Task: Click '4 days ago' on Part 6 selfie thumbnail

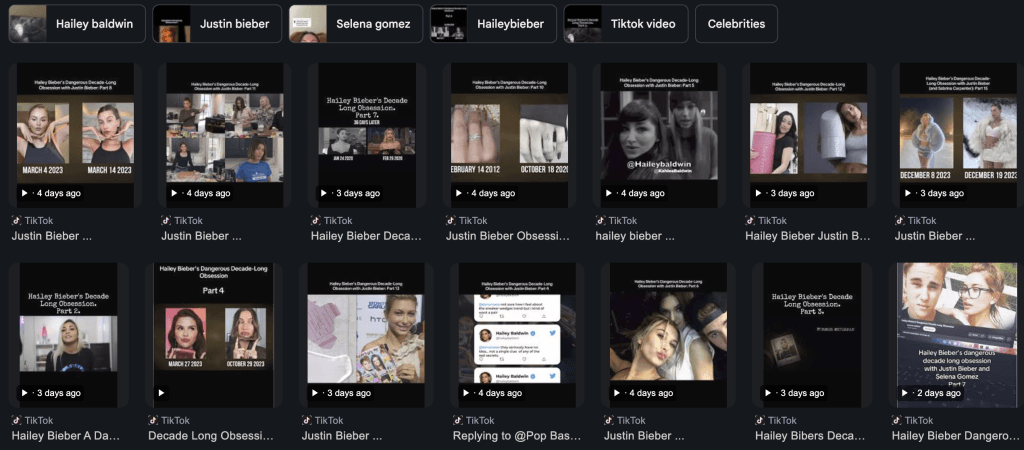Action: coord(650,393)
